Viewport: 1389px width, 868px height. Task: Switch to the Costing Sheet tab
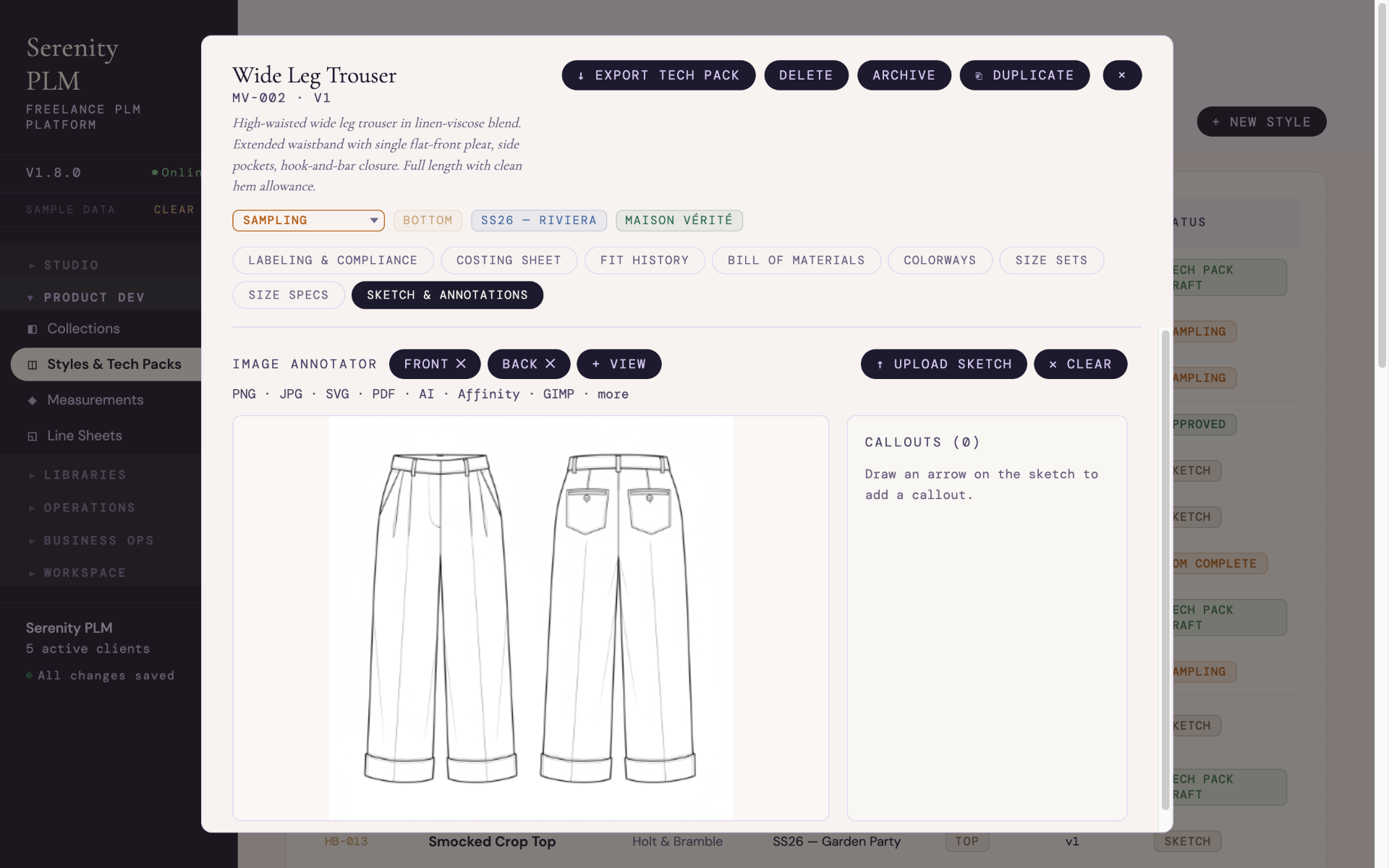[509, 260]
